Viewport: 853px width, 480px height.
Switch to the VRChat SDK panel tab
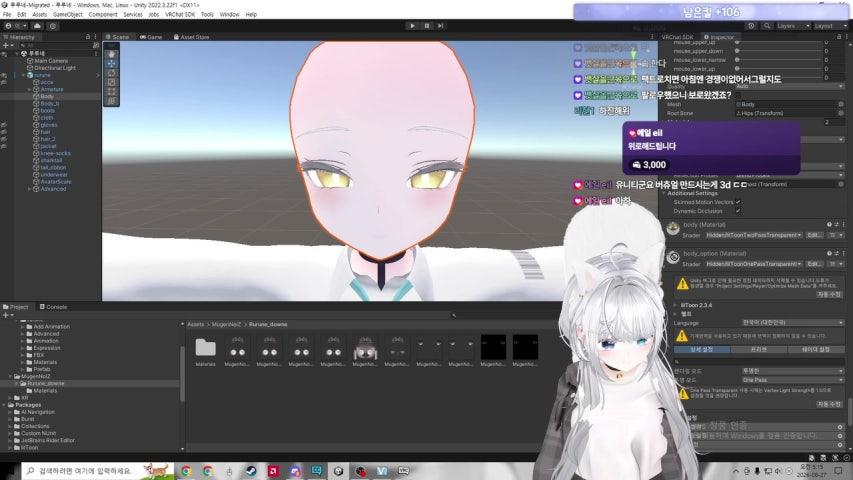[678, 37]
